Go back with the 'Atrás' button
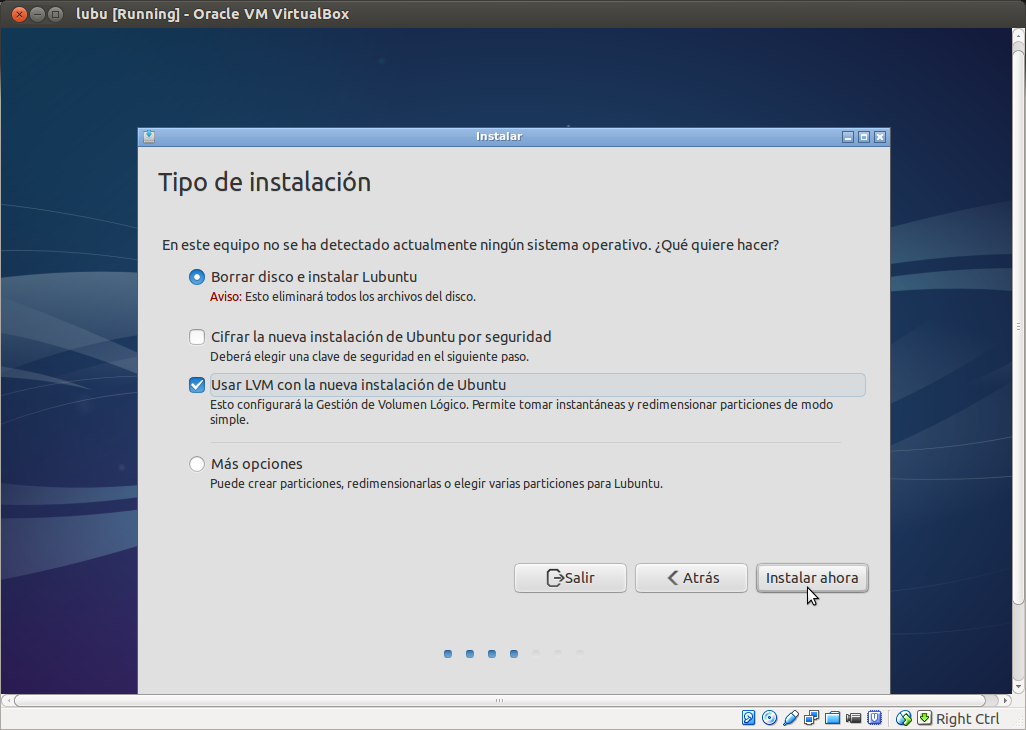 coord(692,578)
